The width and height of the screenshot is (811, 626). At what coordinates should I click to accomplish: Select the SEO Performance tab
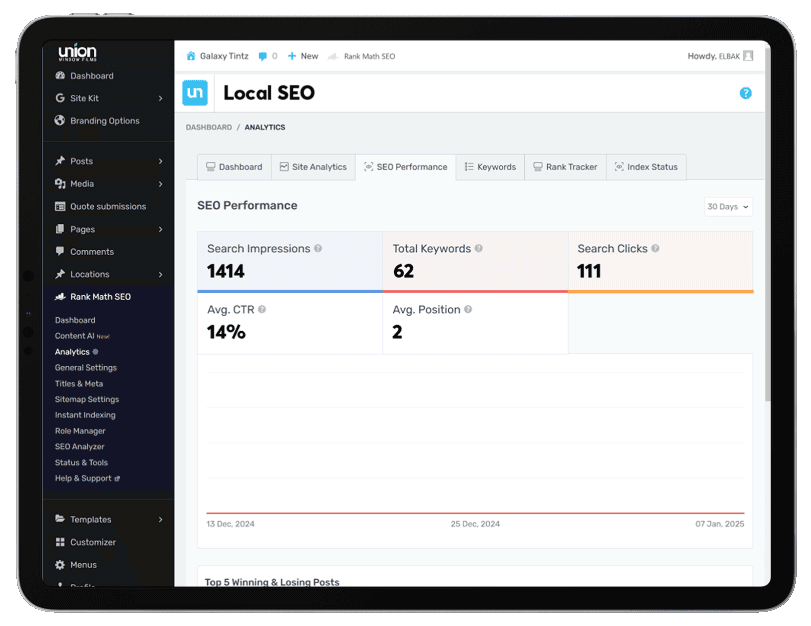point(406,167)
